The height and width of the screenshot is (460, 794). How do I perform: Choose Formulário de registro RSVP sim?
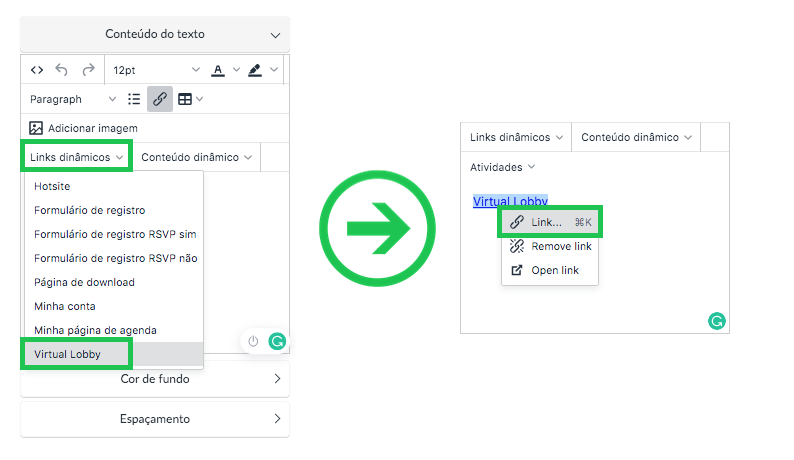(x=114, y=234)
